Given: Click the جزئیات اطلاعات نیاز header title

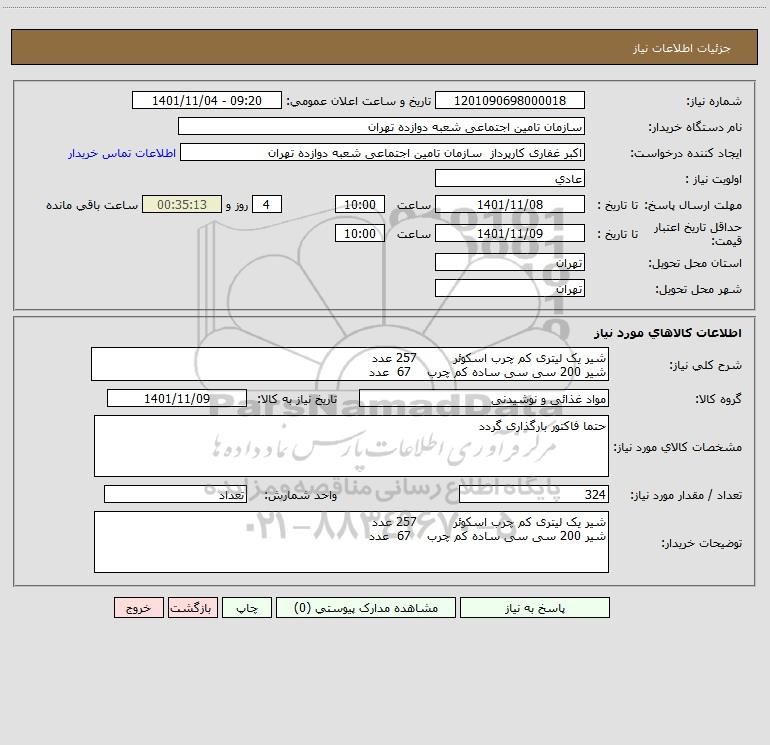Looking at the screenshot, I should [682, 48].
